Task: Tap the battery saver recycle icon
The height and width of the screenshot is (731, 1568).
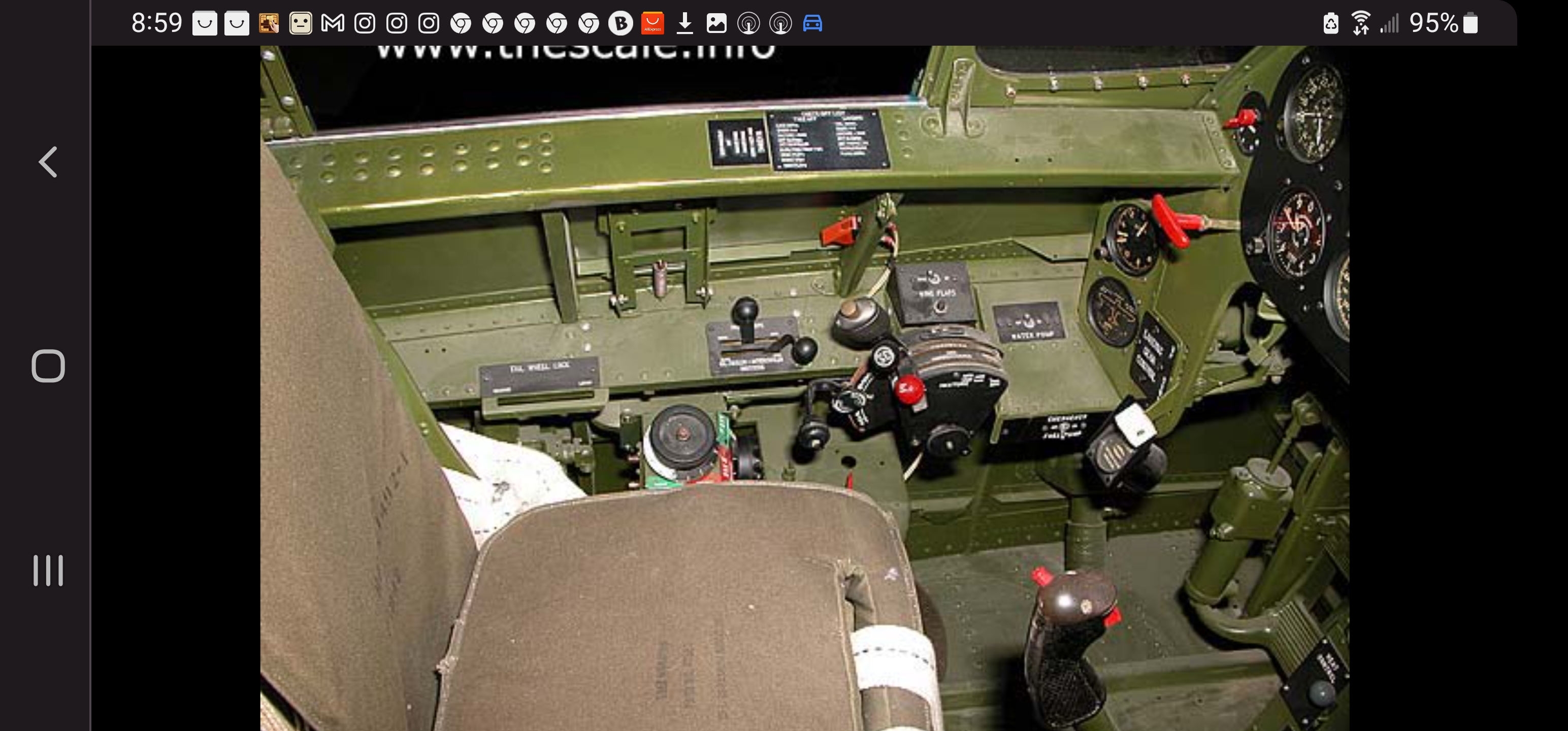Action: click(1330, 24)
